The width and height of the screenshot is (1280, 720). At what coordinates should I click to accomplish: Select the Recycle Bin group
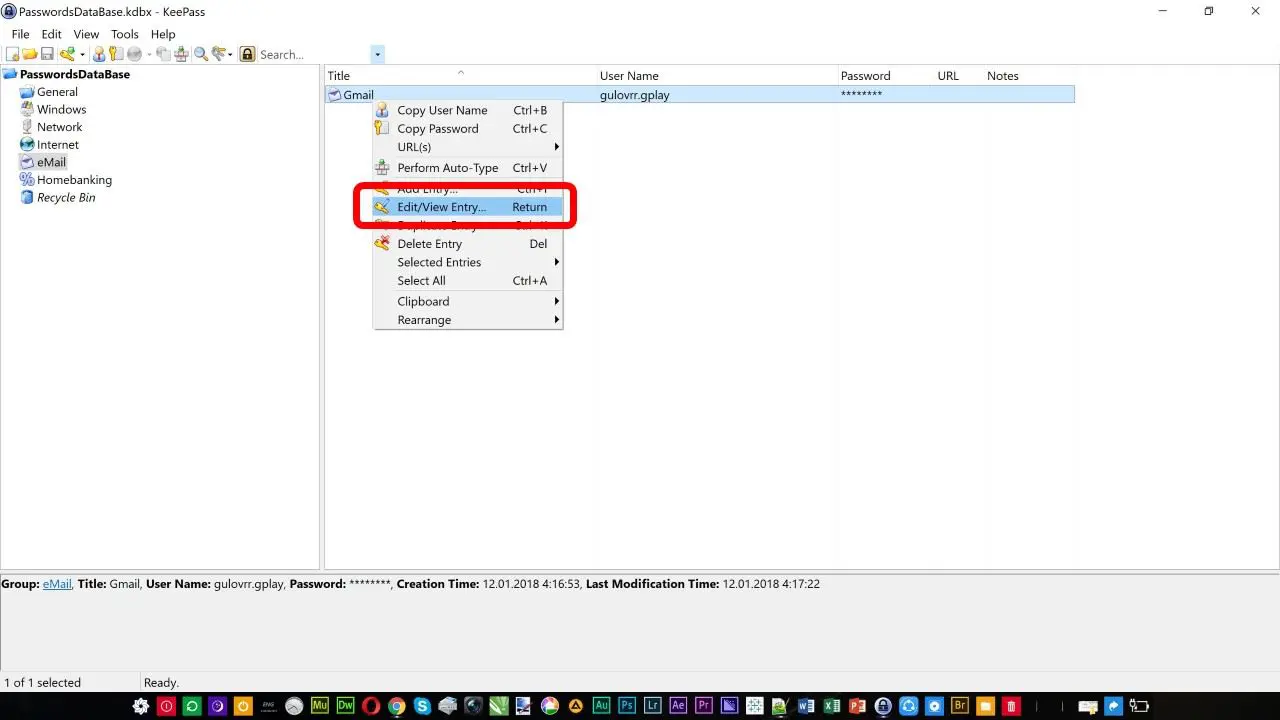66,198
